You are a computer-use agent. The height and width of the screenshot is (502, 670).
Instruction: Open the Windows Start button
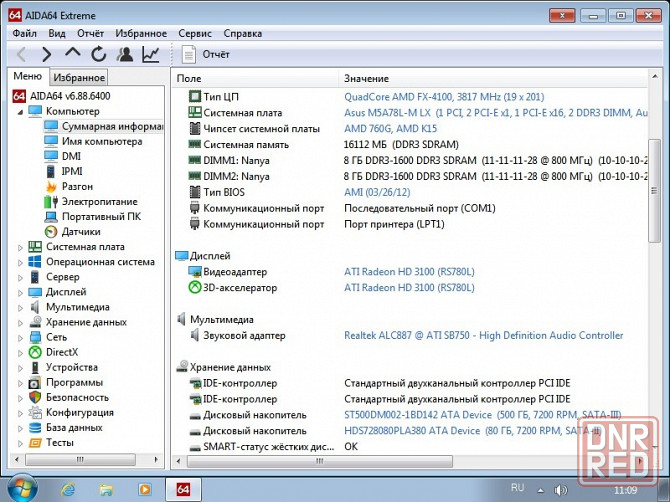(22, 488)
